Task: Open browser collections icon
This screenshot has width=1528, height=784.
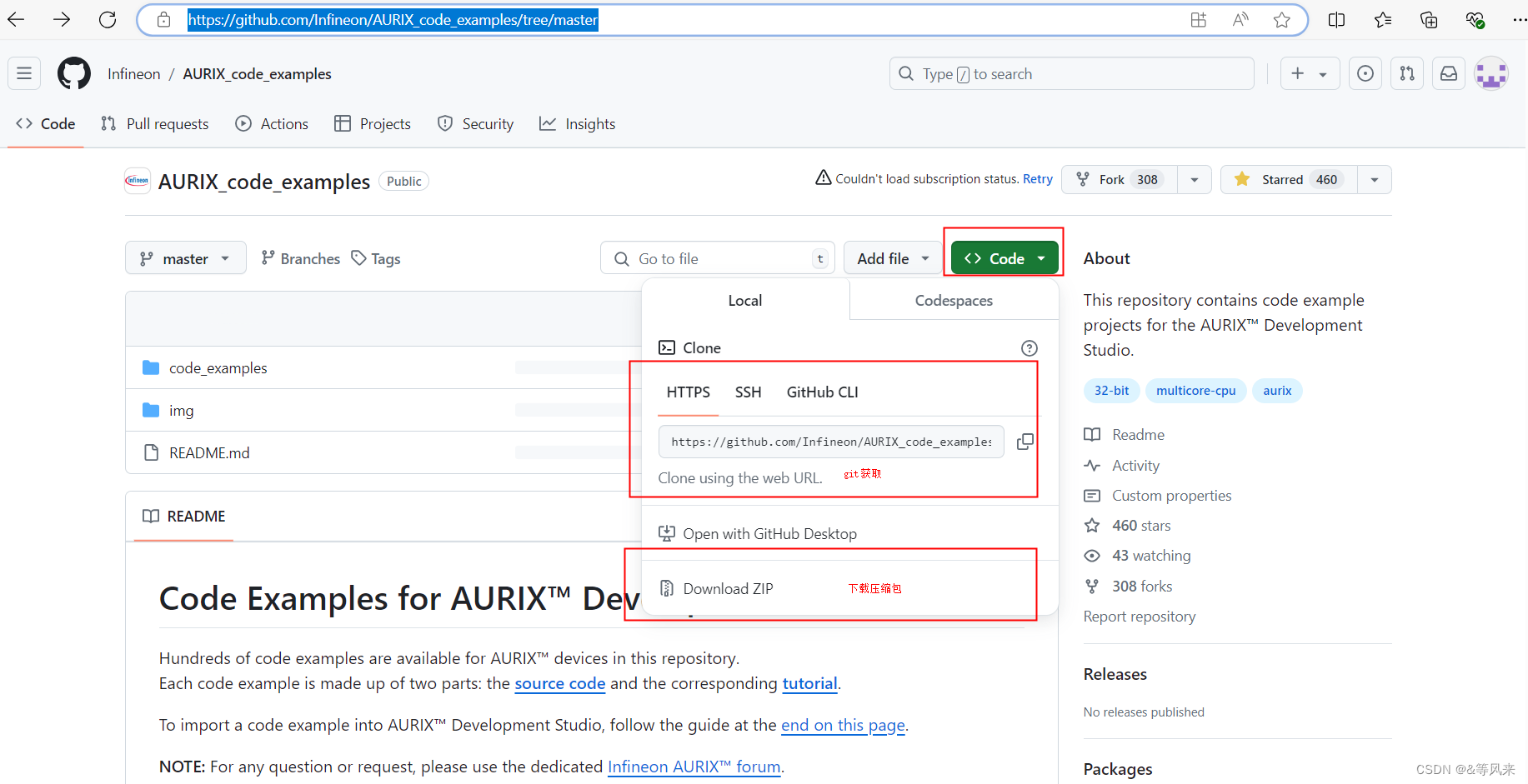Action: [x=1429, y=19]
